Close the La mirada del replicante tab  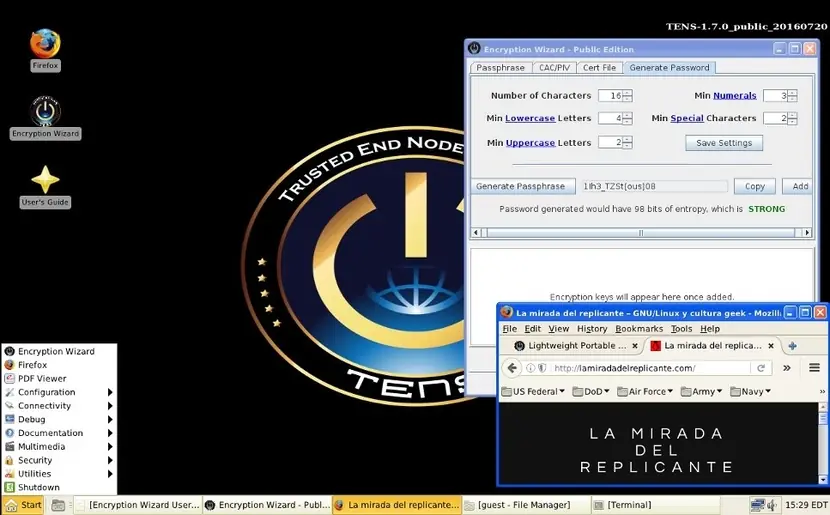pos(771,346)
